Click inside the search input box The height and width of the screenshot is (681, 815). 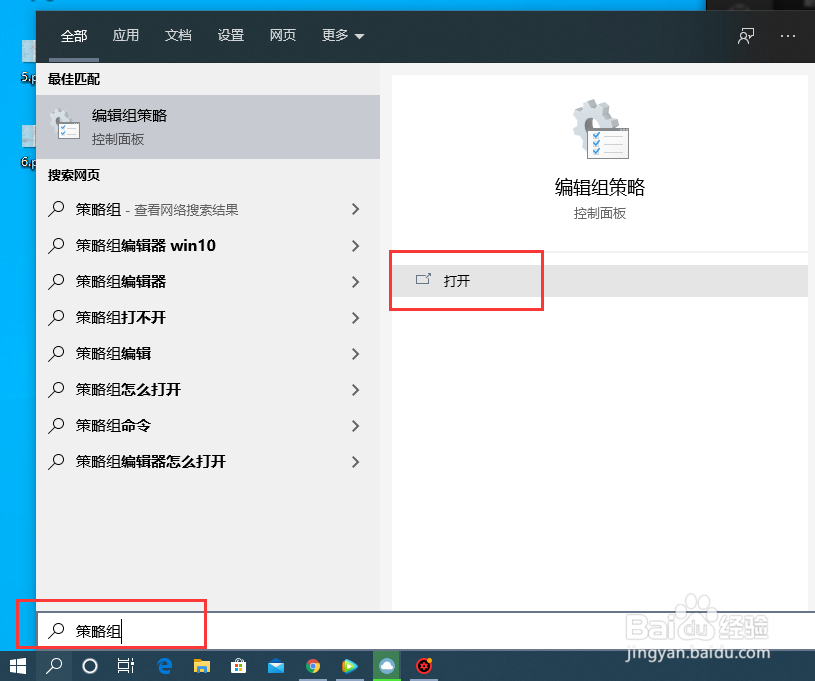(x=120, y=631)
